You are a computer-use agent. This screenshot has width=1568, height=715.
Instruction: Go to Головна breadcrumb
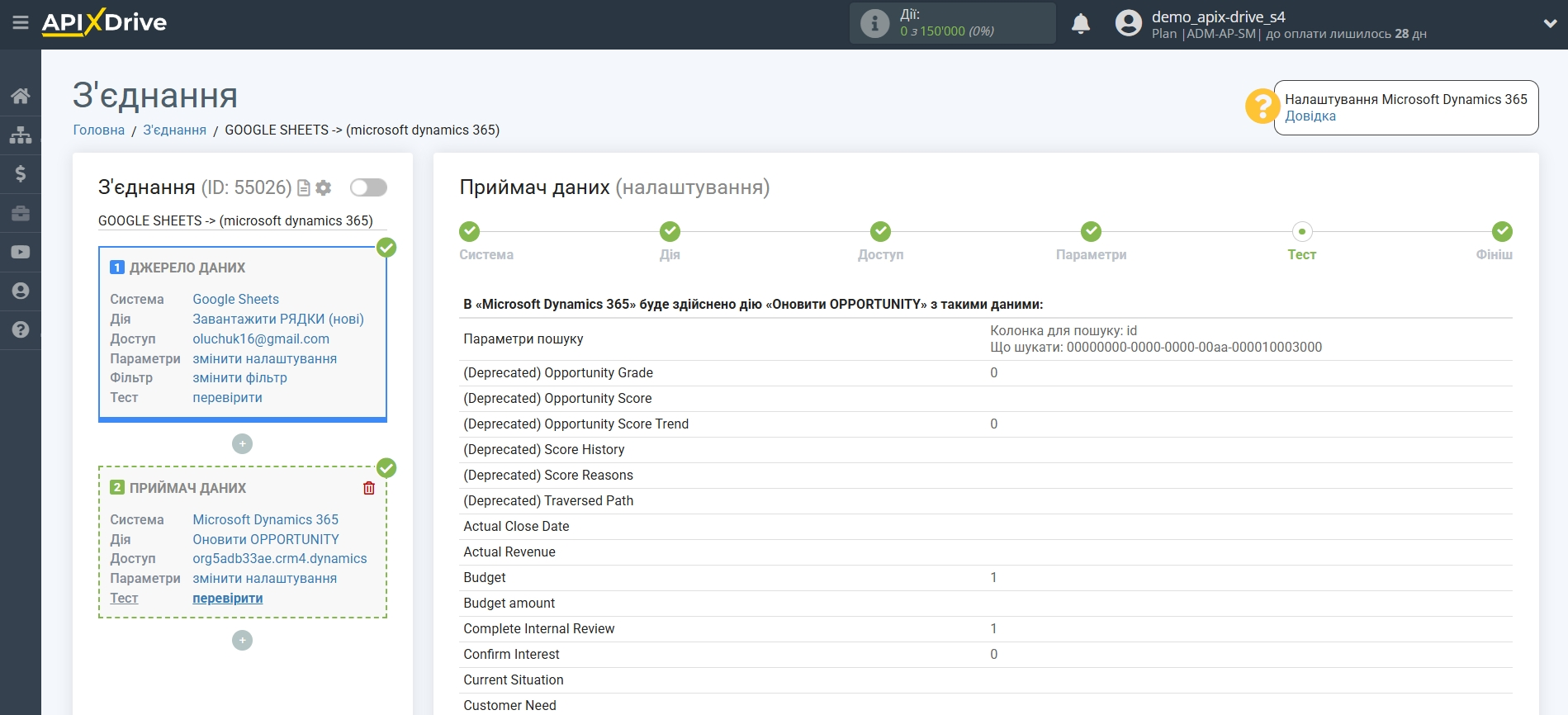pyautogui.click(x=99, y=130)
